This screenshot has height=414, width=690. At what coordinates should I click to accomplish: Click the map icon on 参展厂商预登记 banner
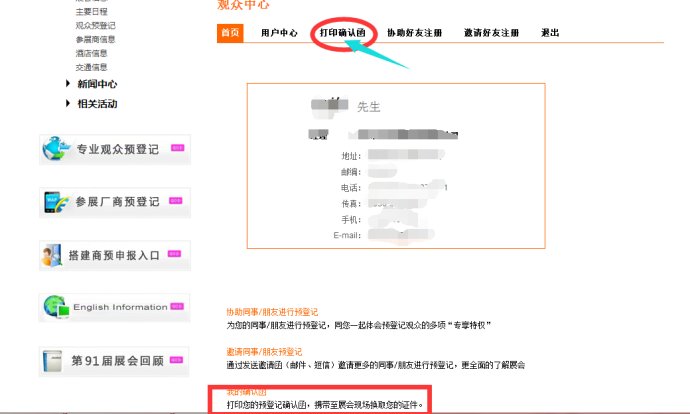coord(56,202)
